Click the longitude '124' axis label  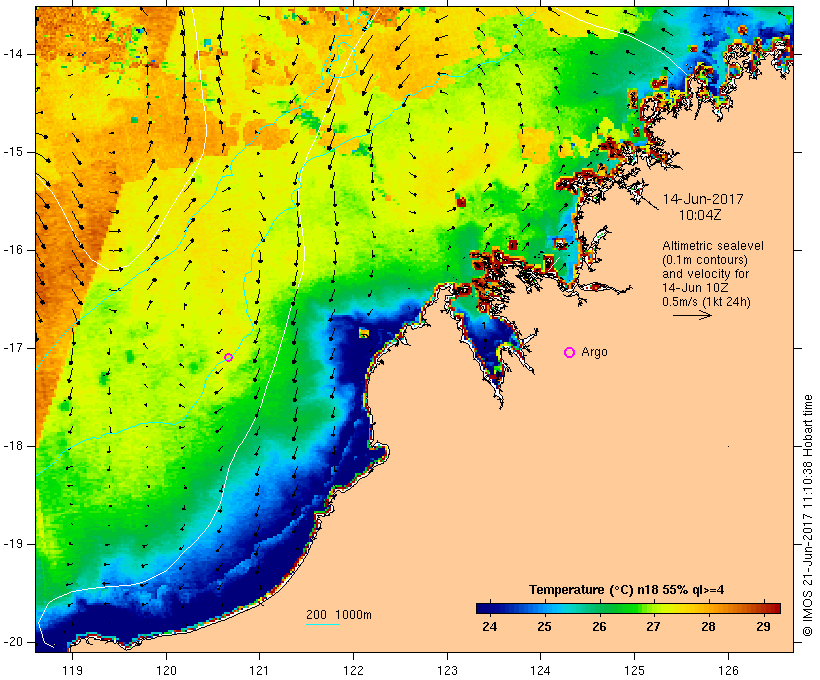(x=541, y=670)
